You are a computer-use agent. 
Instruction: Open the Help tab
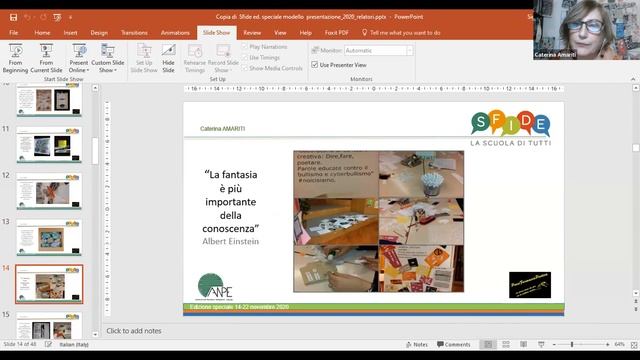[x=305, y=33]
